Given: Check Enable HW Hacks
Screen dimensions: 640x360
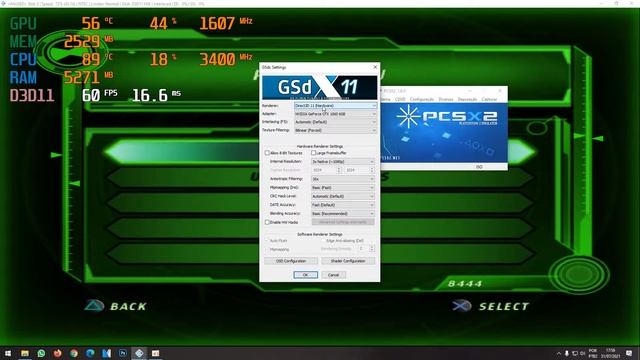Looking at the screenshot, I should point(267,222).
